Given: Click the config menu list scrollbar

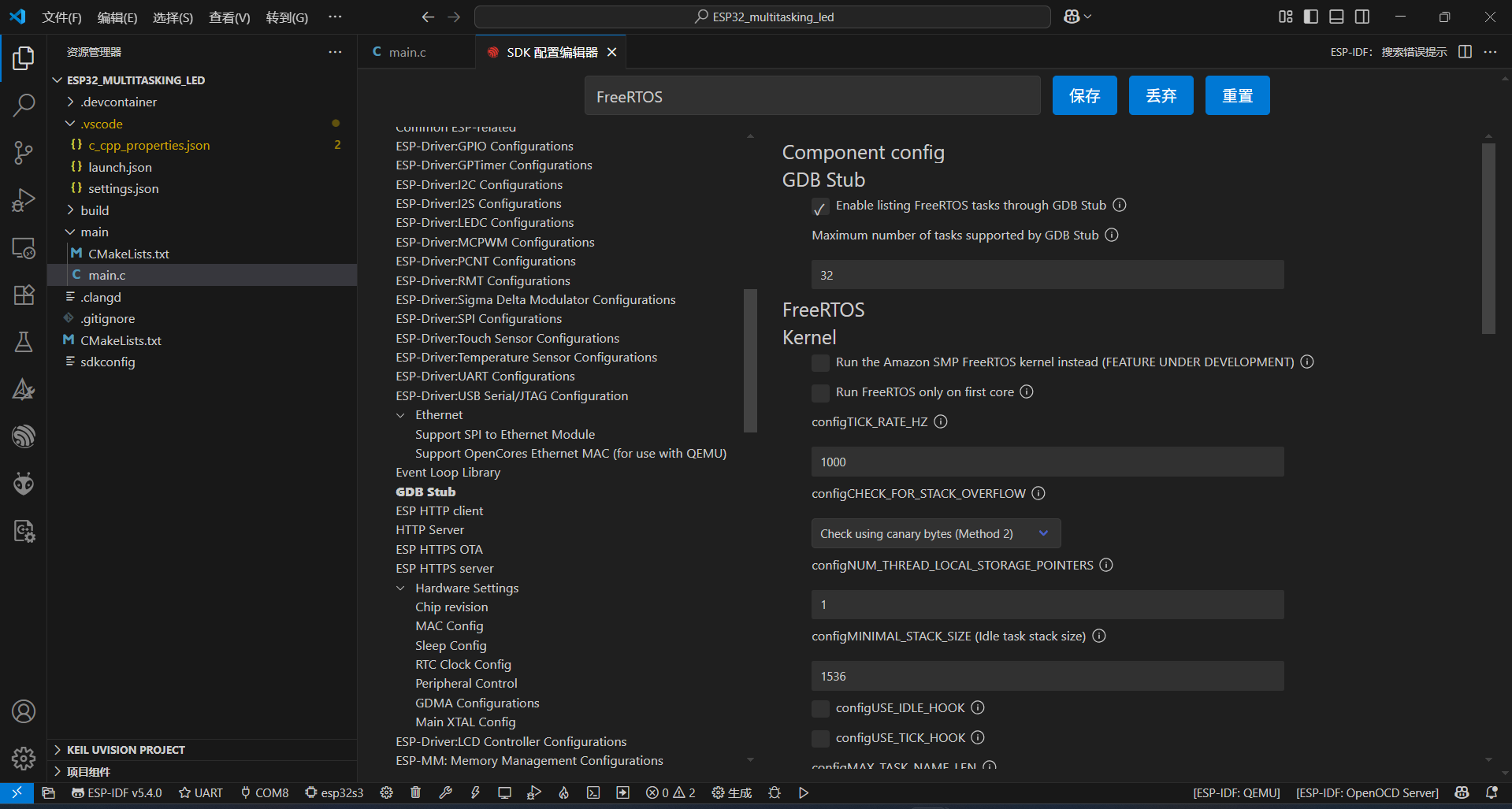Looking at the screenshot, I should 750,361.
